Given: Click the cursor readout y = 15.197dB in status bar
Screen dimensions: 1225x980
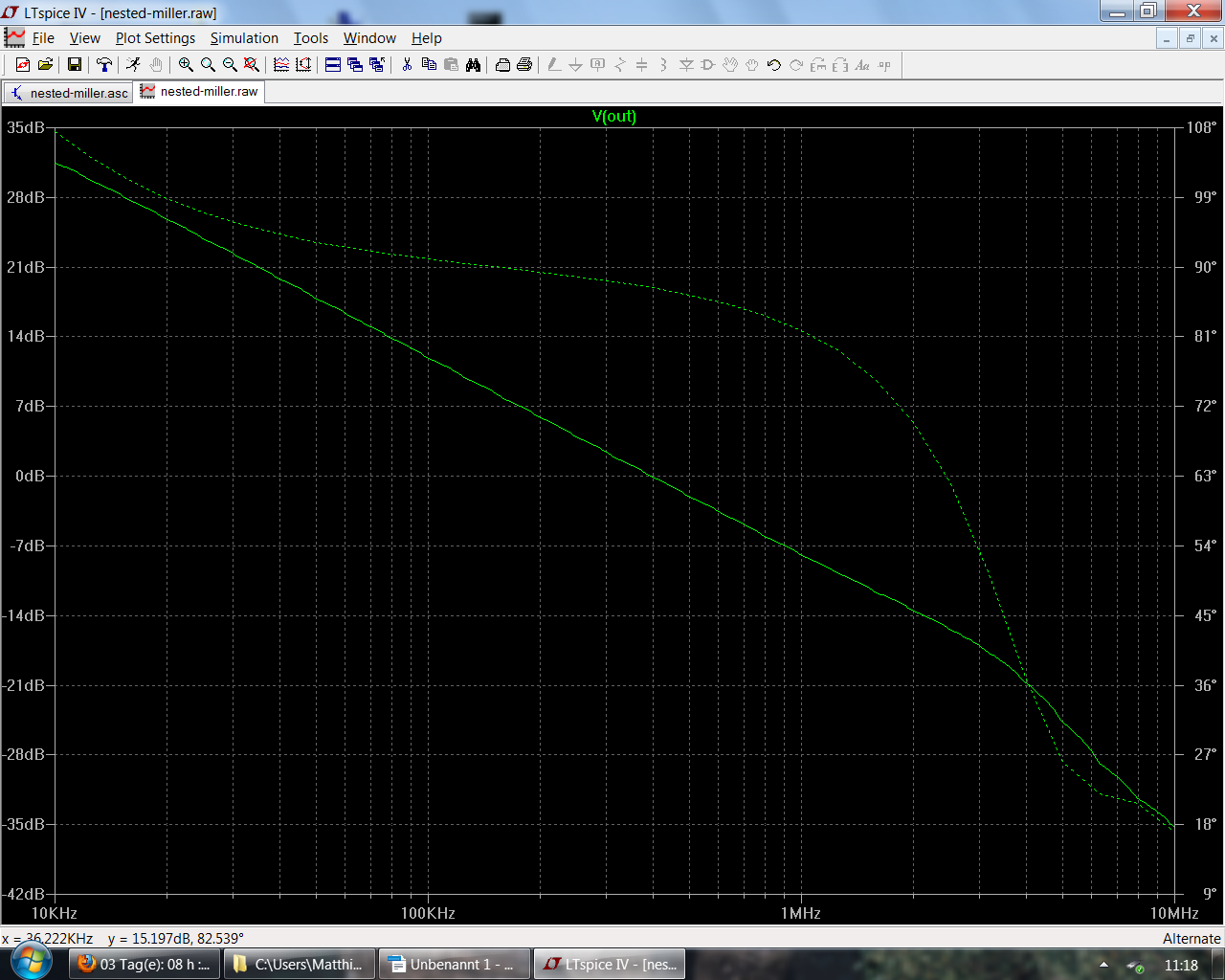Looking at the screenshot, I should pyautogui.click(x=176, y=939).
